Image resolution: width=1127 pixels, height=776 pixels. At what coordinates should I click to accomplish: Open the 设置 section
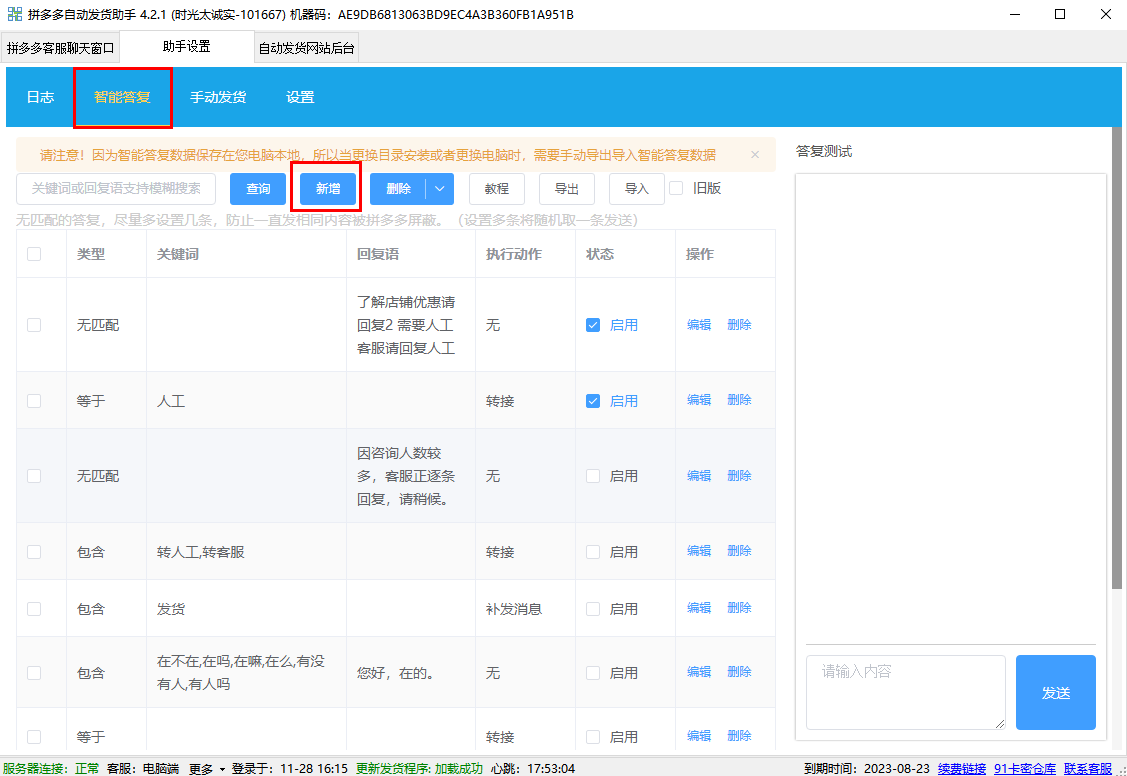pyautogui.click(x=300, y=97)
